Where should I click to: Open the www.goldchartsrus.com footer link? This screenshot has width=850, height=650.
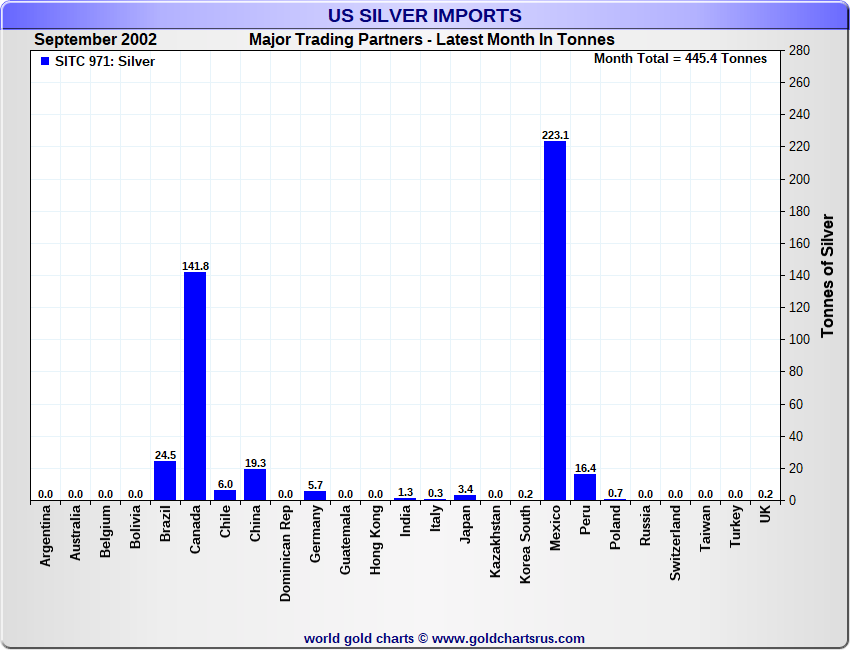(508, 638)
